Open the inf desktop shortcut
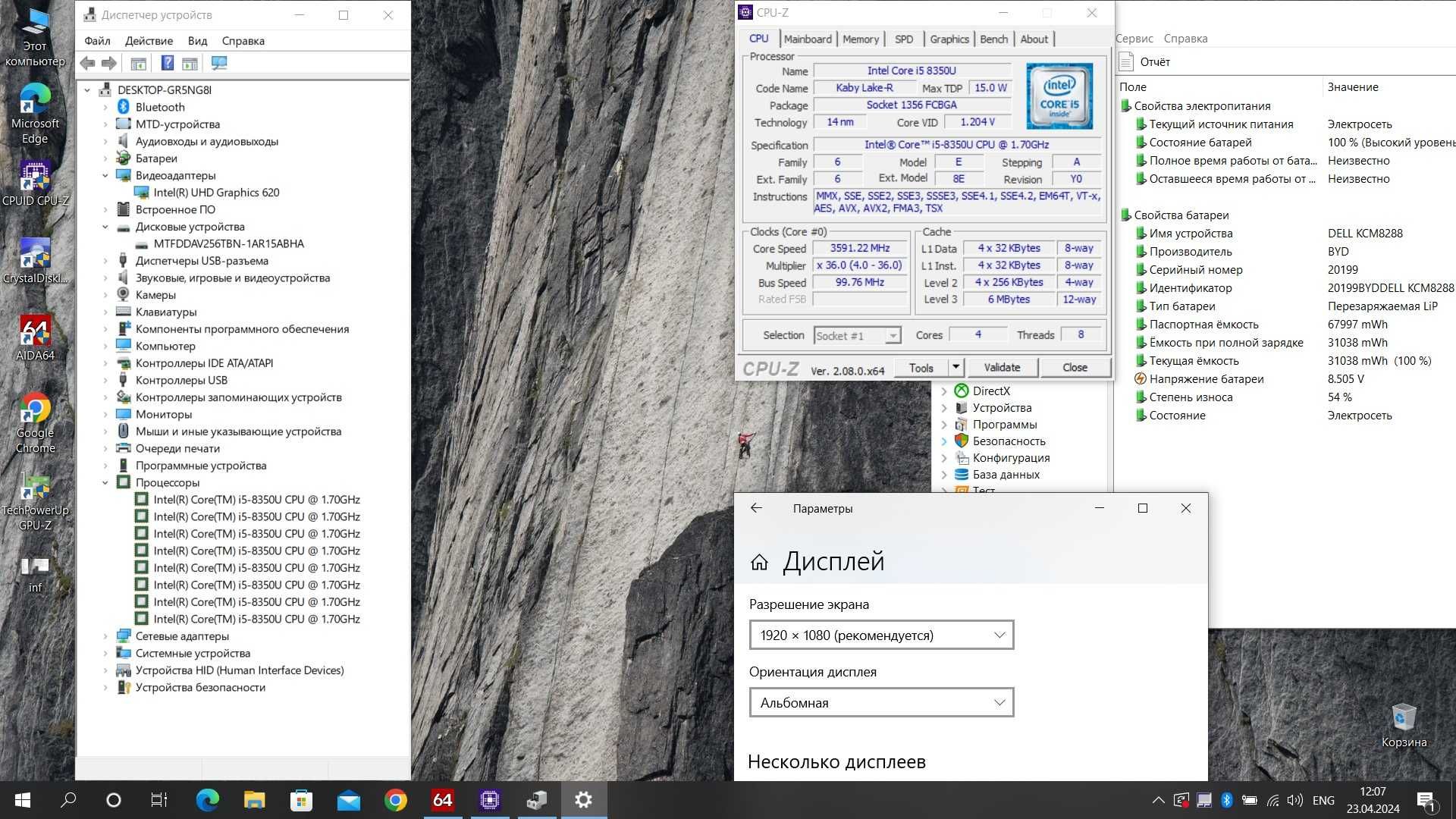 point(35,575)
